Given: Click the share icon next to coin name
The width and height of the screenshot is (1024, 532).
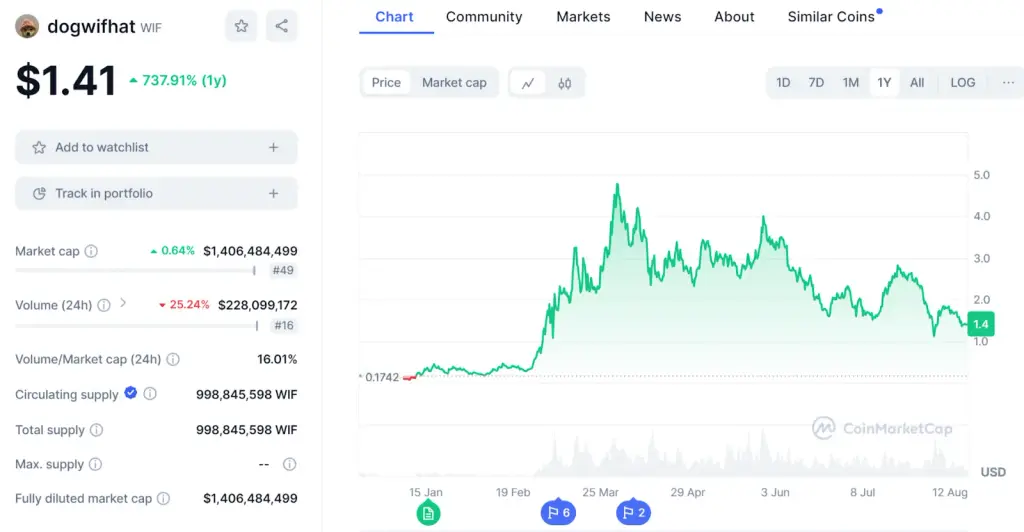Looking at the screenshot, I should 281,26.
